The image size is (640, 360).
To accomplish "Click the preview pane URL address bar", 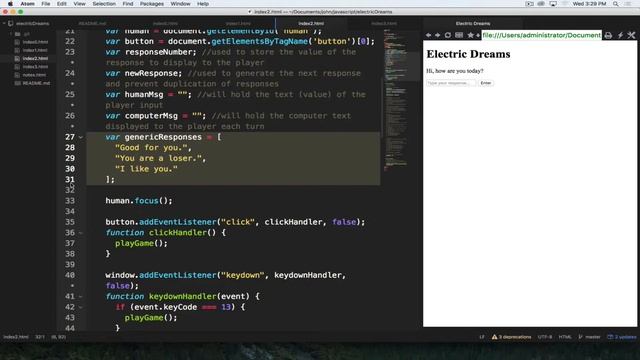I will pyautogui.click(x=541, y=36).
